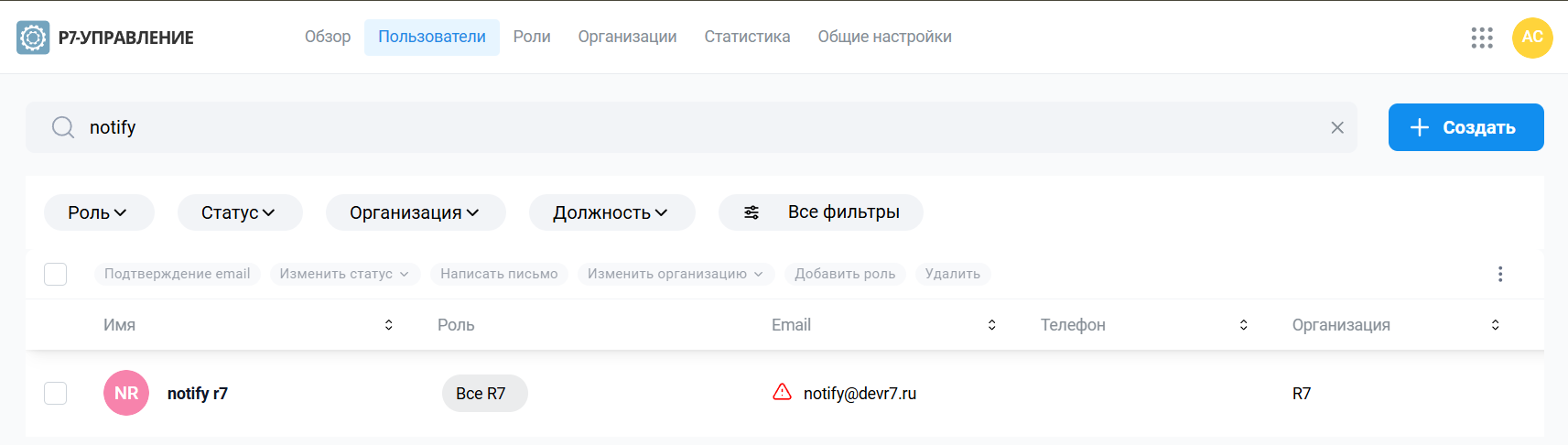Sort by Организация column arrows
Viewport: 1568px width, 445px height.
[1496, 325]
